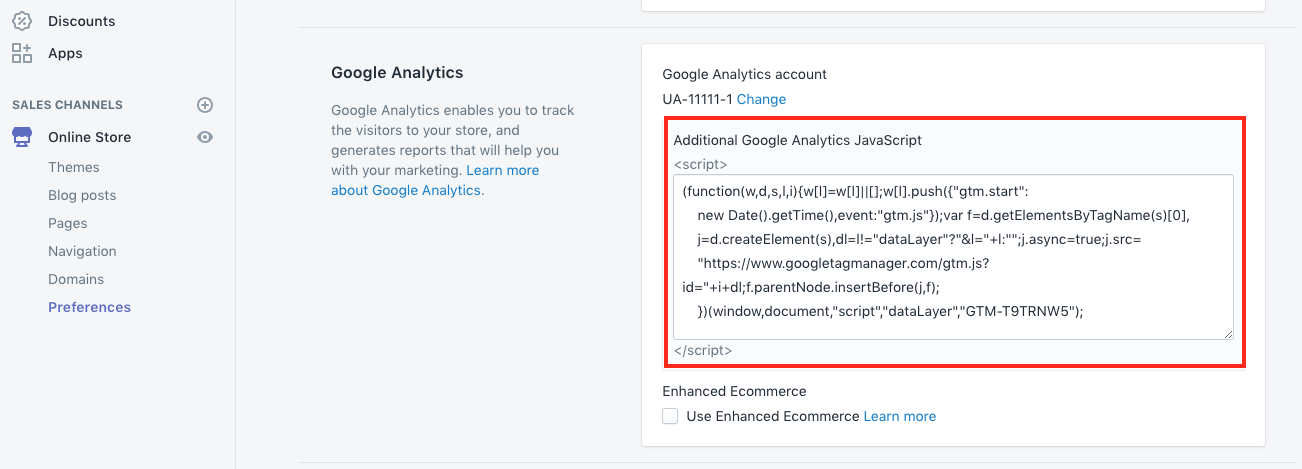Image resolution: width=1302 pixels, height=469 pixels.
Task: Select Preferences in the sidebar
Action: tap(89, 307)
